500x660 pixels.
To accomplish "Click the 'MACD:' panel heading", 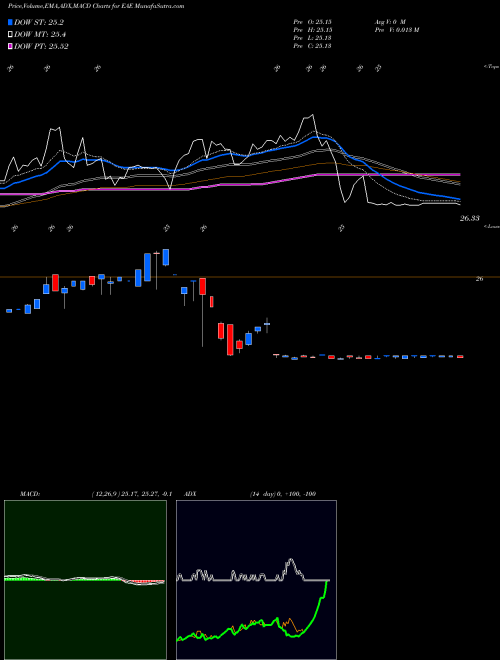I will point(30,494).
